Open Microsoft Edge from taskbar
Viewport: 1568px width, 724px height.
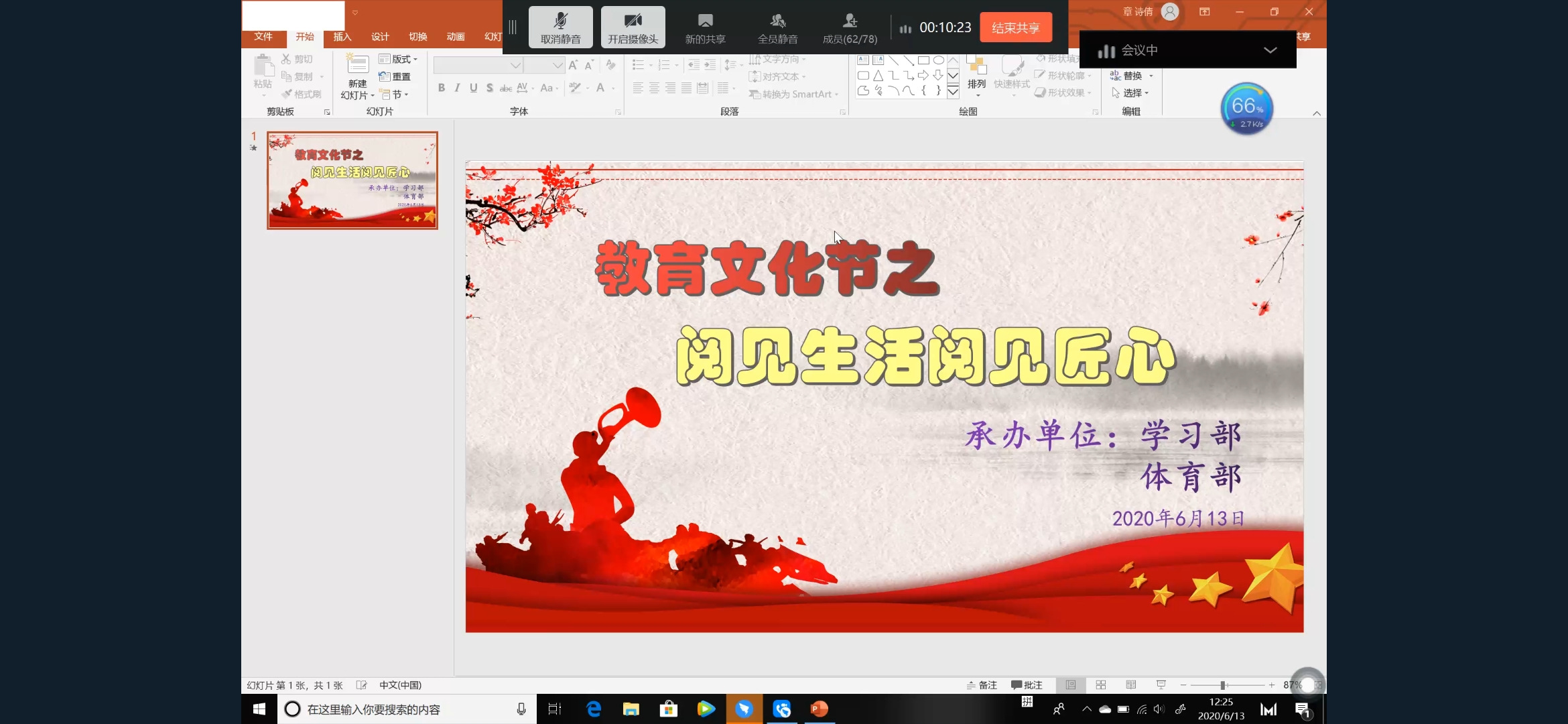click(594, 709)
